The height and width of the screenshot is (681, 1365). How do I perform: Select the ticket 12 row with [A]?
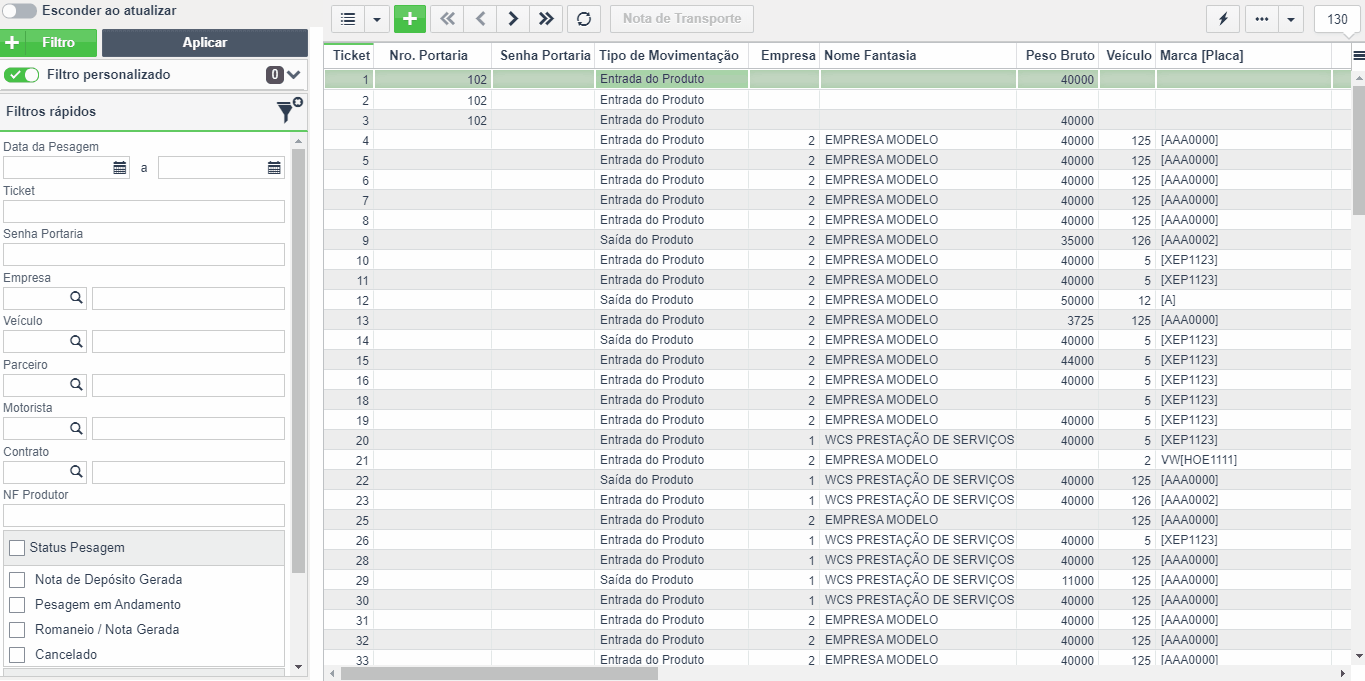coord(838,300)
